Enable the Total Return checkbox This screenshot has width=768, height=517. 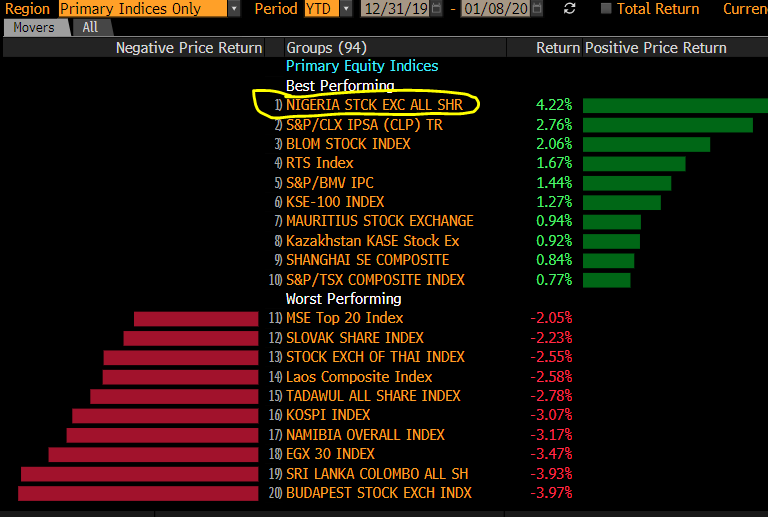tap(606, 9)
